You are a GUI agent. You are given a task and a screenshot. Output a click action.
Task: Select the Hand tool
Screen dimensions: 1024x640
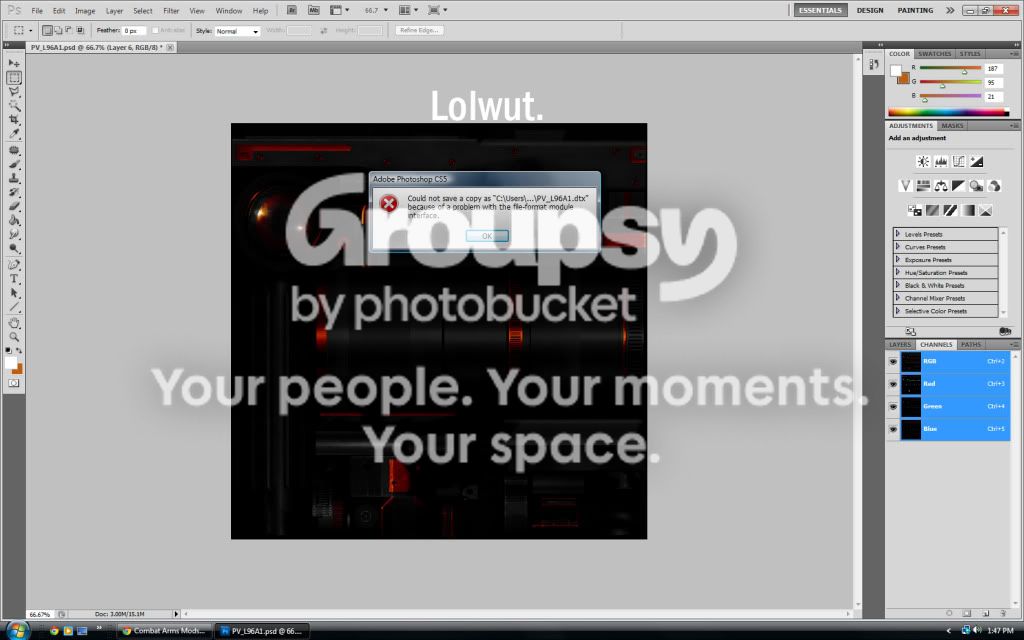(x=14, y=323)
